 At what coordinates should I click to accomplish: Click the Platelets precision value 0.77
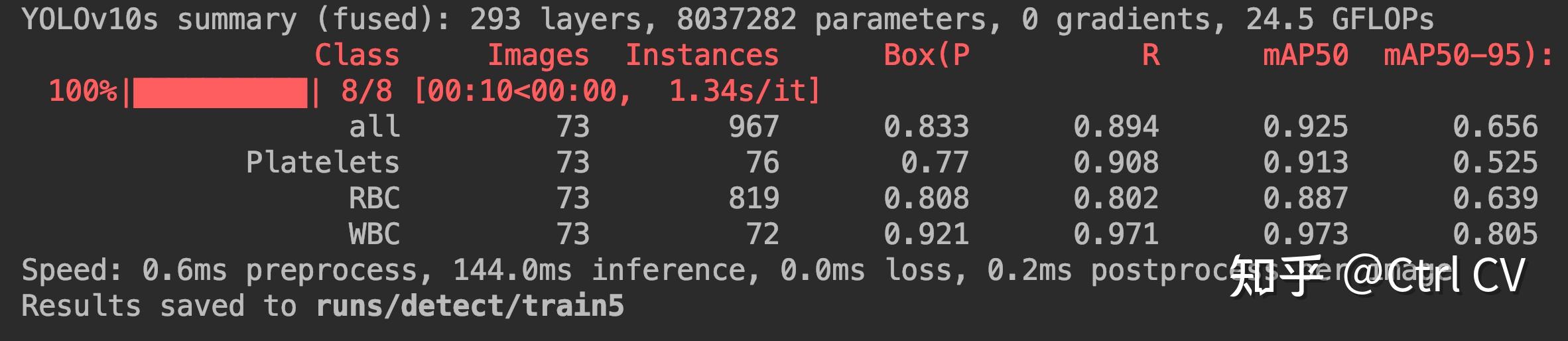tap(935, 163)
